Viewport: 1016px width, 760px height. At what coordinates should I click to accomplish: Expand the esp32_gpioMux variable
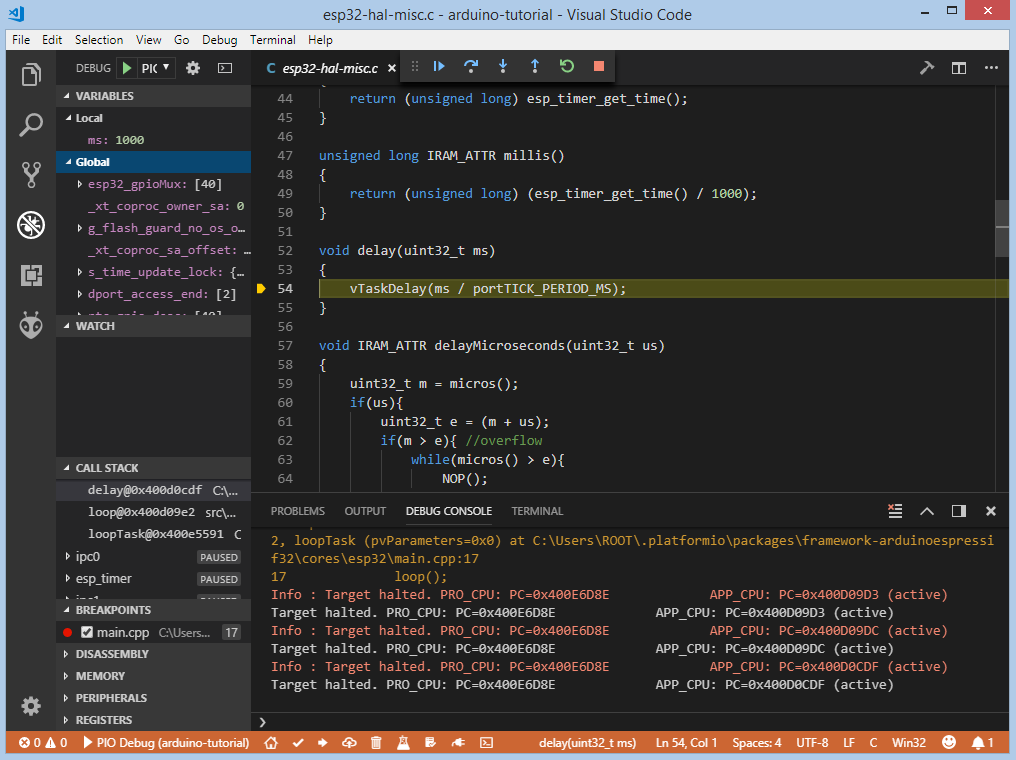[x=79, y=184]
